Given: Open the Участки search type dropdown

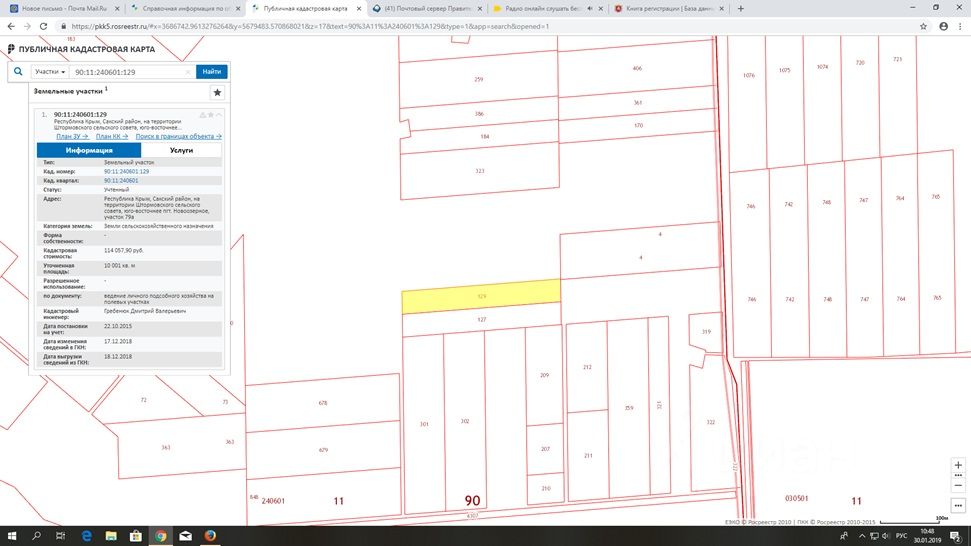Looking at the screenshot, I should click(50, 72).
